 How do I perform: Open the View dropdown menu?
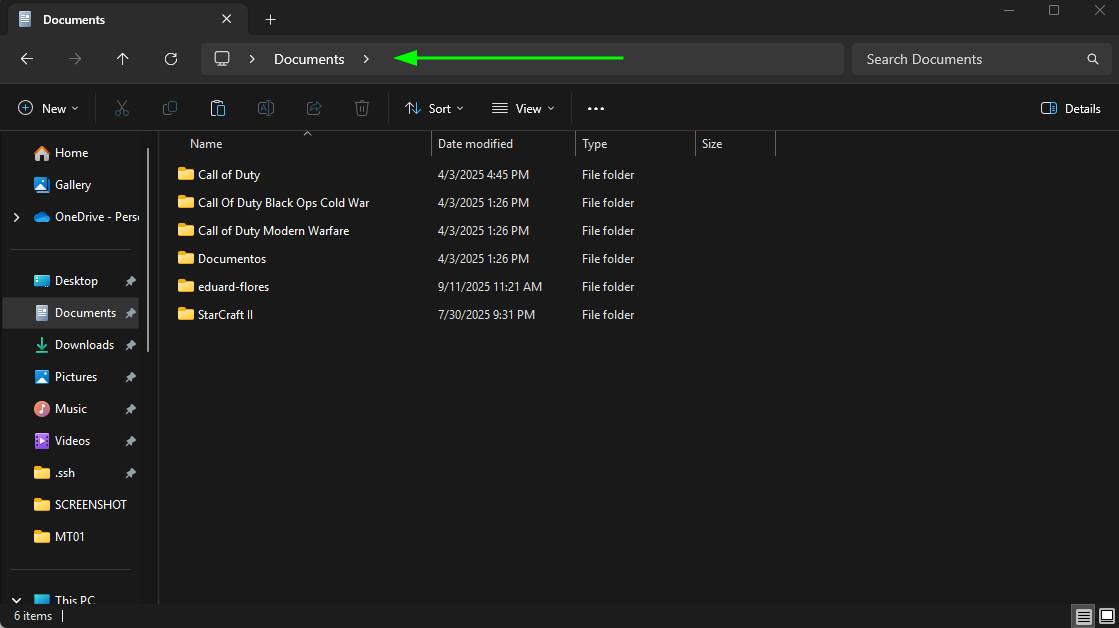click(x=523, y=108)
